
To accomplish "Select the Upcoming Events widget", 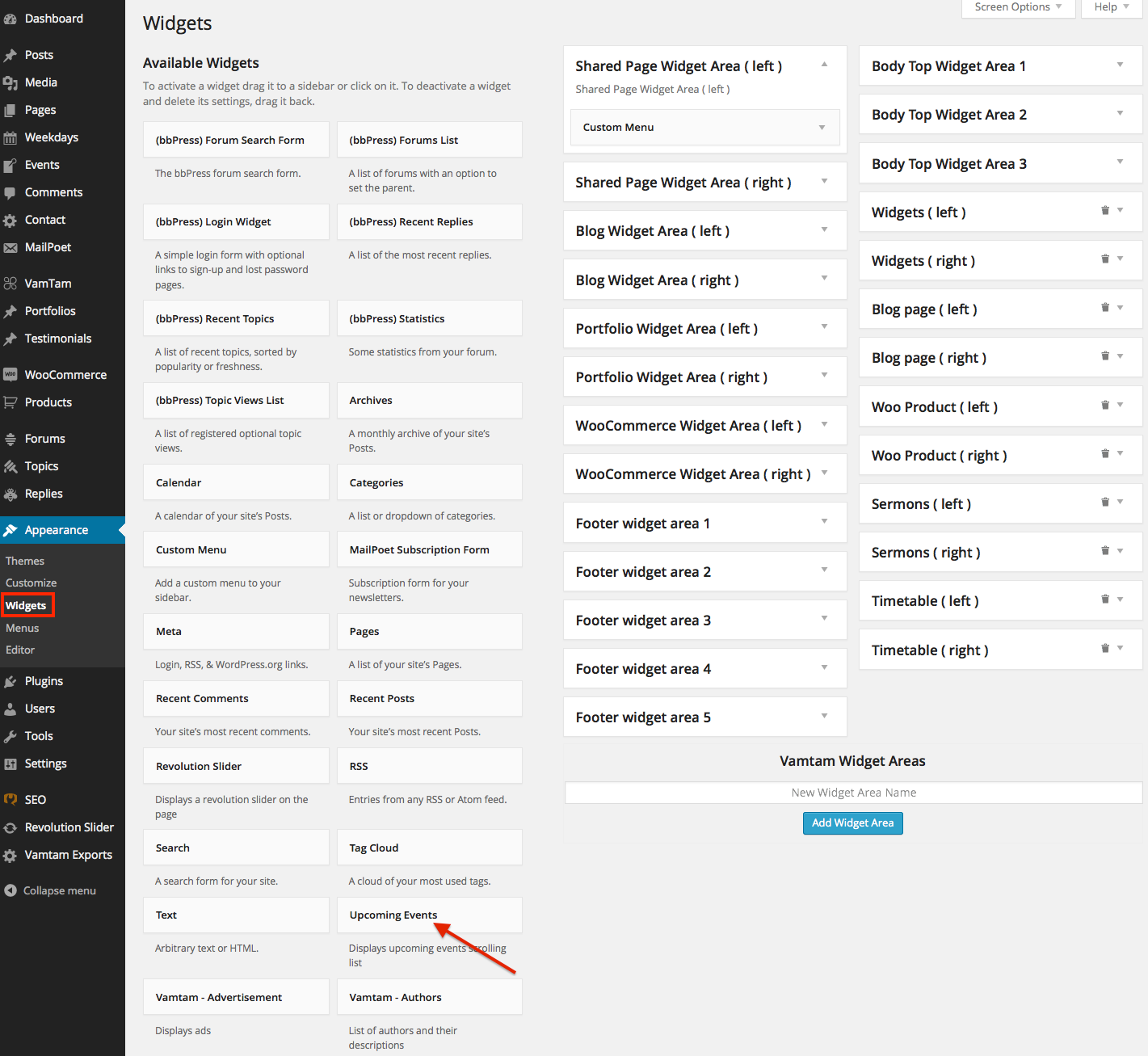I will tap(430, 915).
